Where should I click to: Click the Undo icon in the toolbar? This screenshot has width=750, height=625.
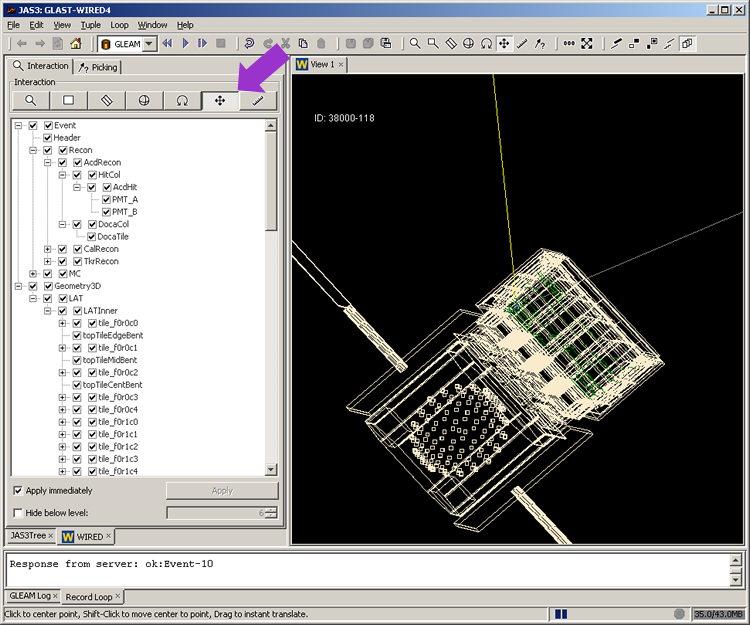pos(249,44)
